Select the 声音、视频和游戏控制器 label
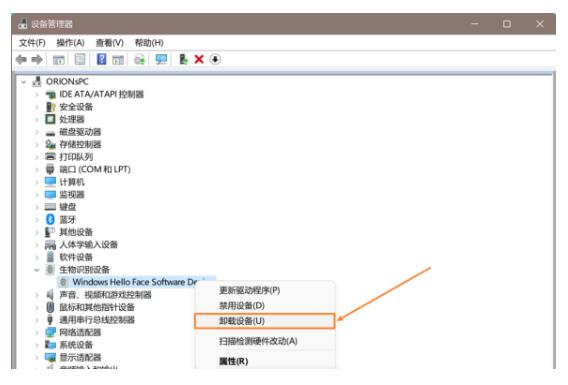The image size is (568, 385). (105, 294)
